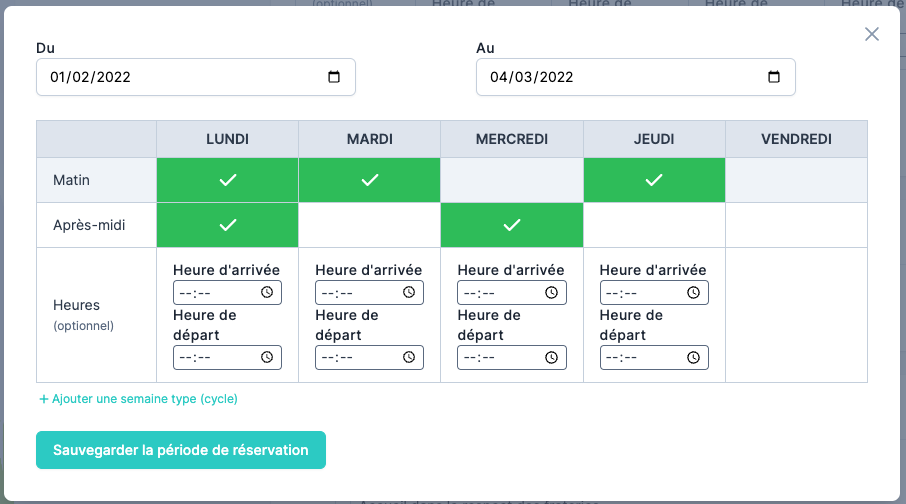Viewport: 906px width, 504px height.
Task: Enable Jeudi afternoon slot
Action: click(654, 225)
